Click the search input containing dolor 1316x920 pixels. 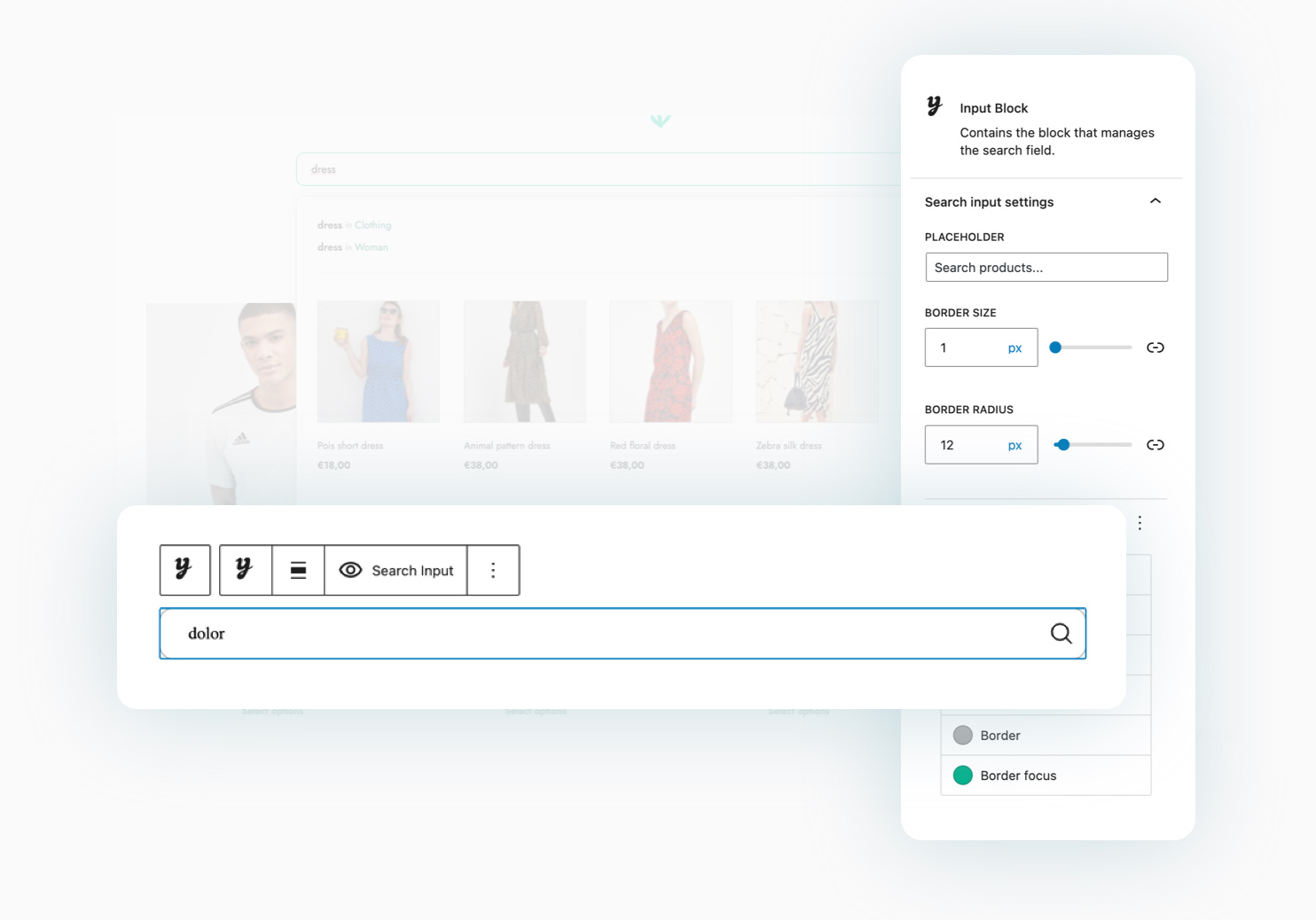pos(603,634)
